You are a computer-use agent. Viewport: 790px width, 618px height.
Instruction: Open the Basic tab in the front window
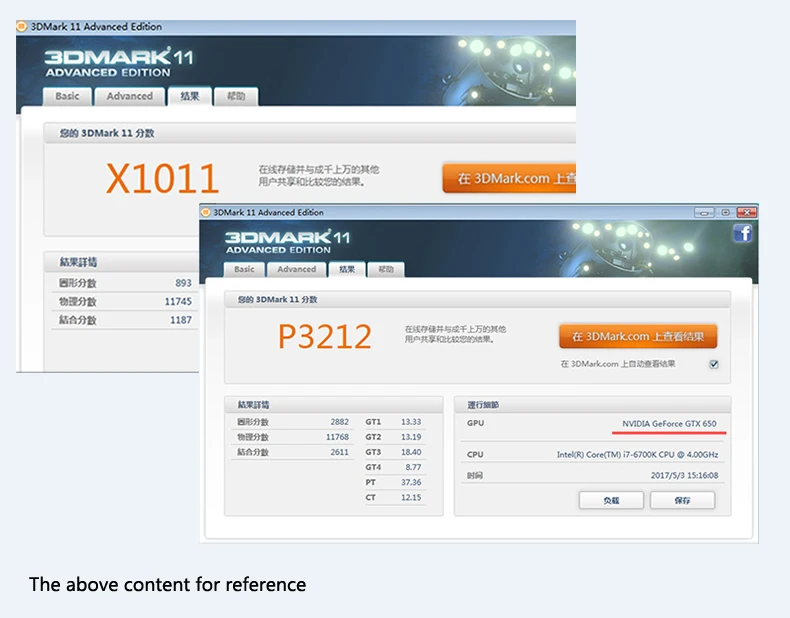tap(244, 269)
